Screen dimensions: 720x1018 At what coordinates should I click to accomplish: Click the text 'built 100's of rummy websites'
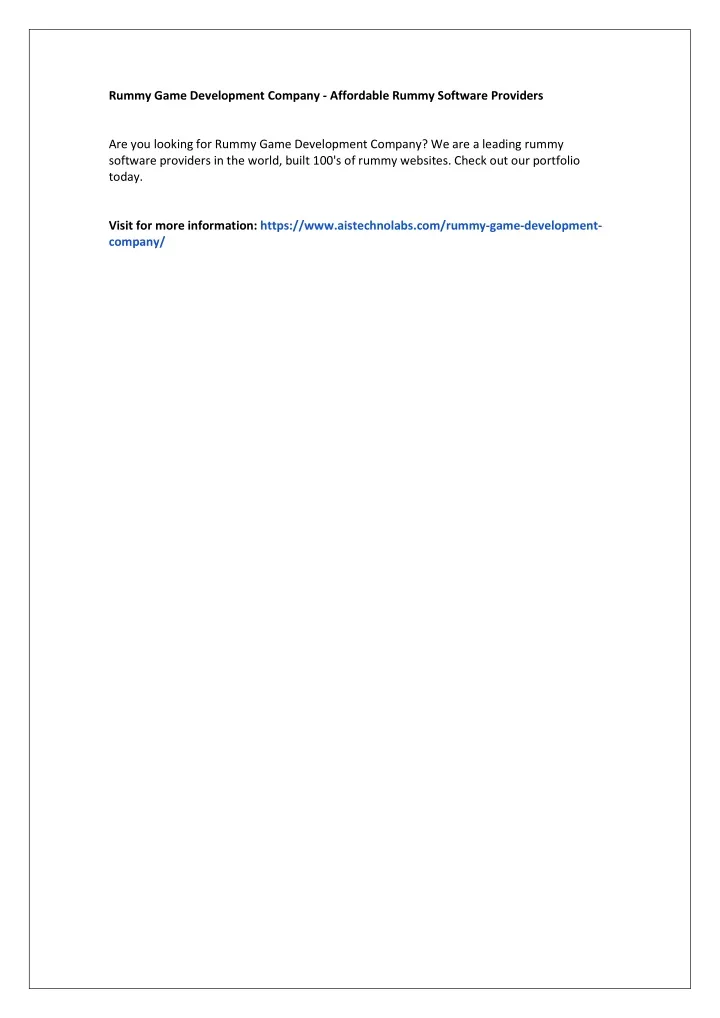(367, 161)
